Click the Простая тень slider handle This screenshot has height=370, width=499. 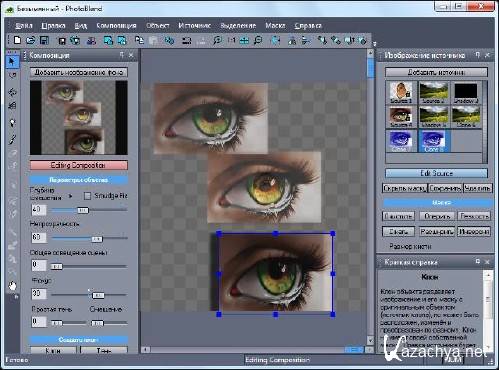point(56,323)
